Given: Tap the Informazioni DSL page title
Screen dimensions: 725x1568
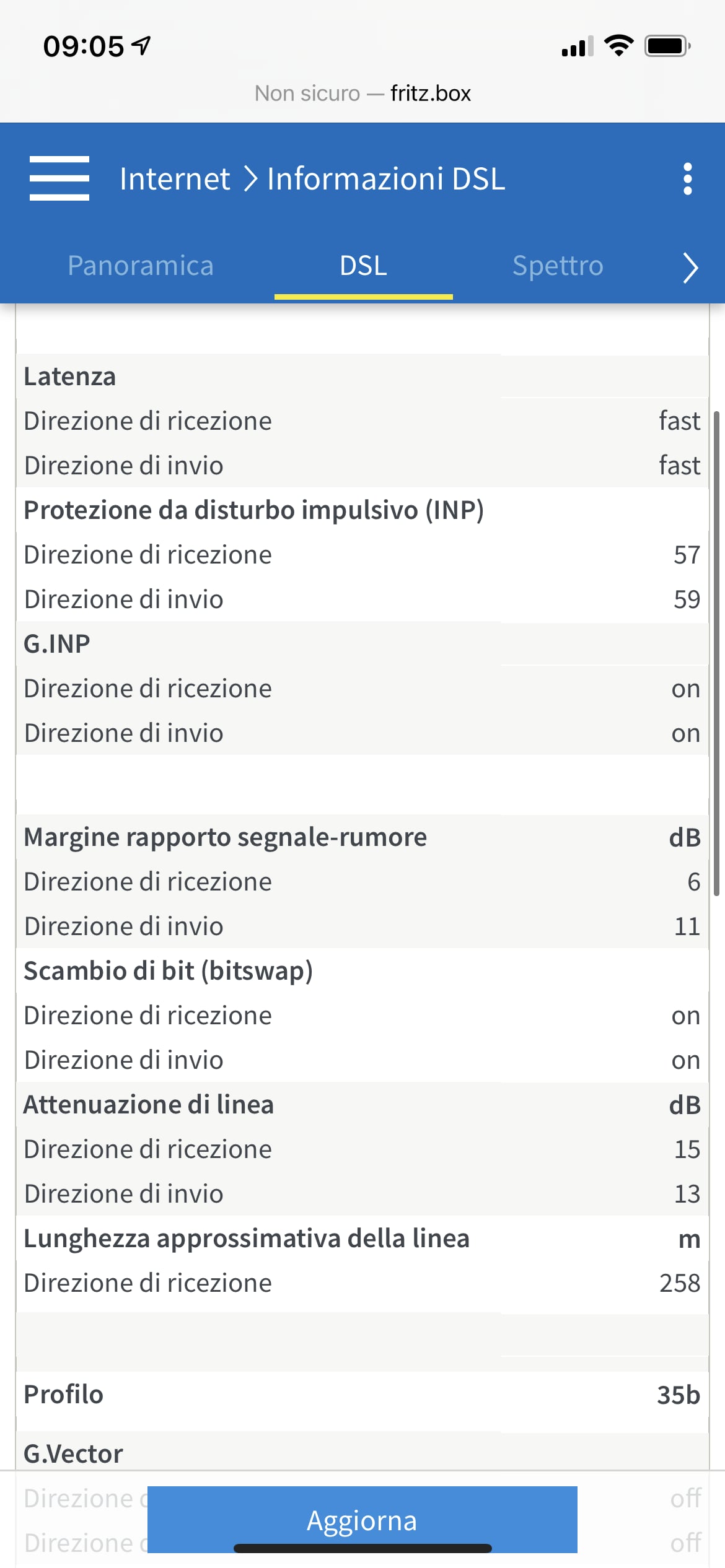Looking at the screenshot, I should (x=386, y=179).
